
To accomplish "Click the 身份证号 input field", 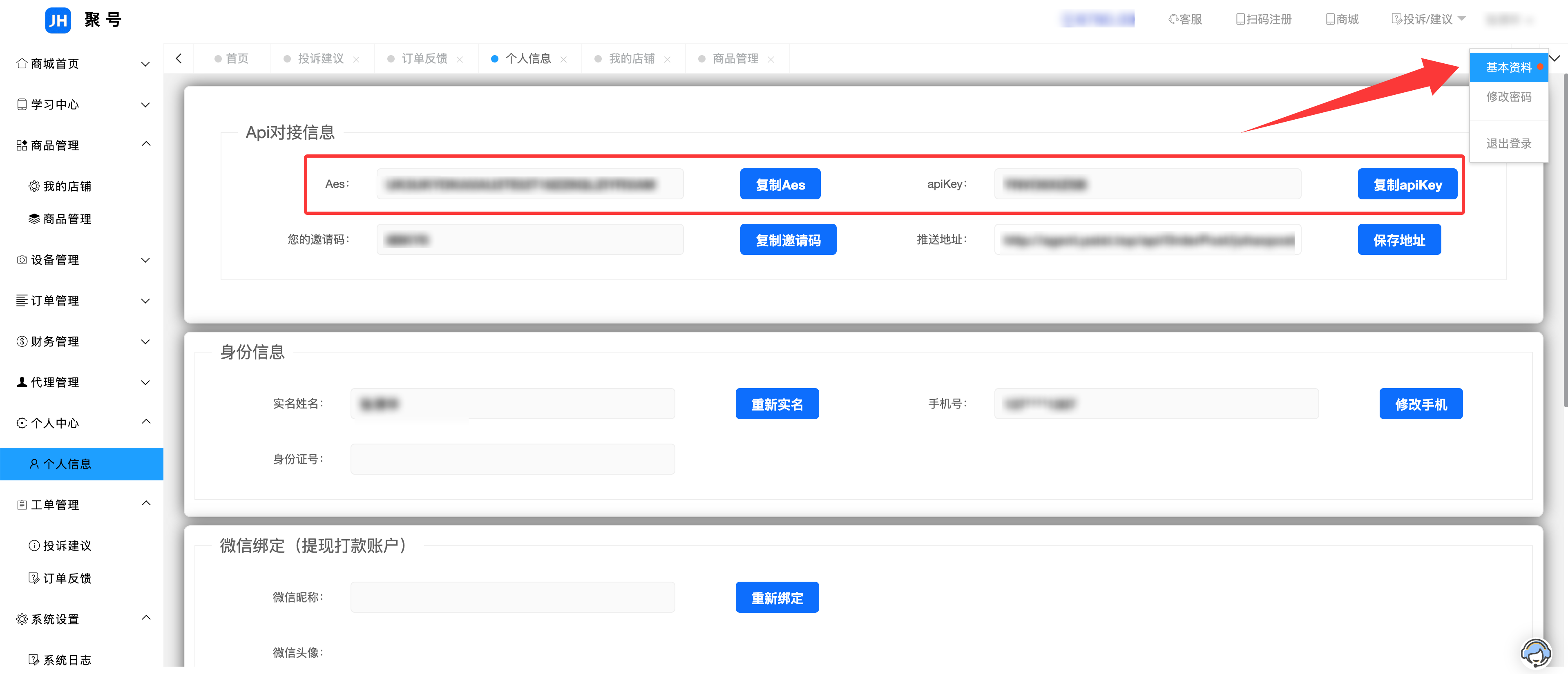I will tap(513, 459).
